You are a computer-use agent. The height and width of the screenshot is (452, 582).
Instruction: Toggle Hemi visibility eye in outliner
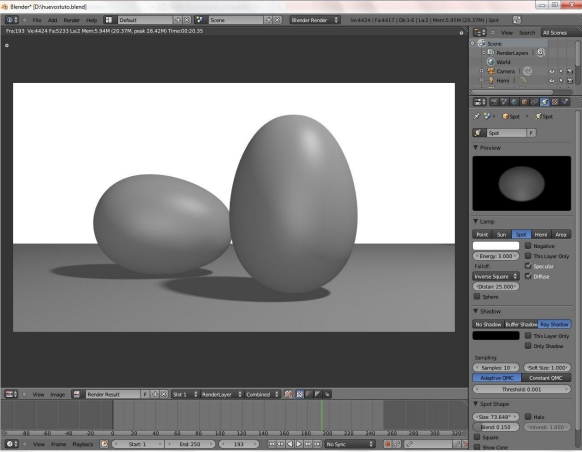(x=552, y=81)
